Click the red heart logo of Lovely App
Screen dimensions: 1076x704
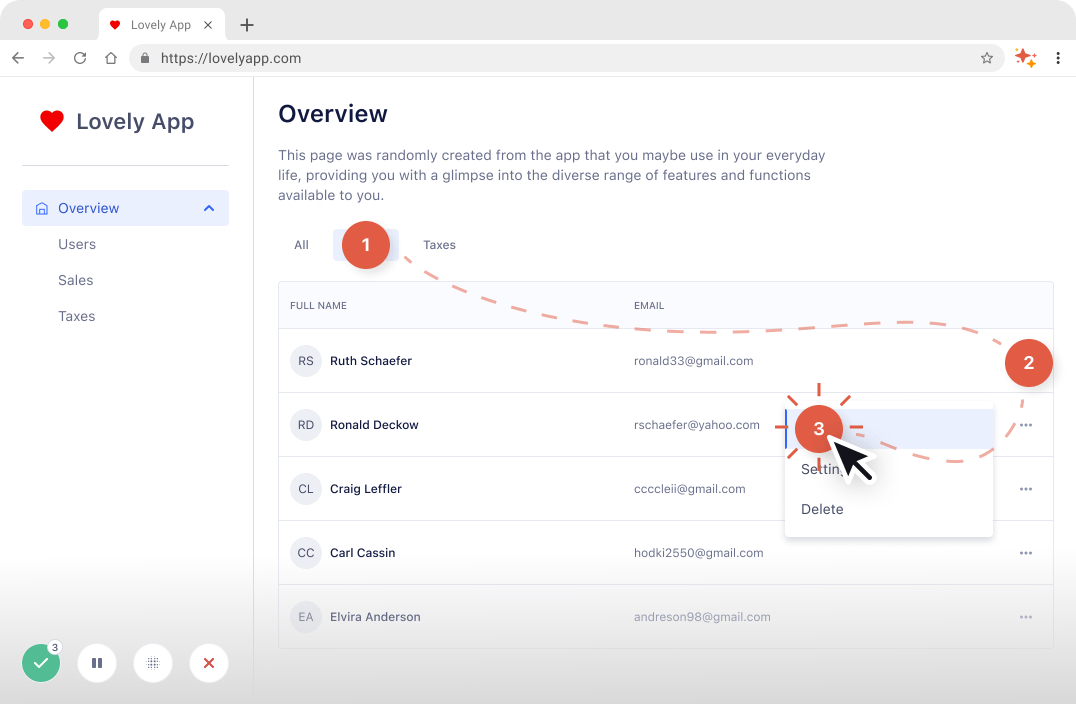[x=52, y=121]
